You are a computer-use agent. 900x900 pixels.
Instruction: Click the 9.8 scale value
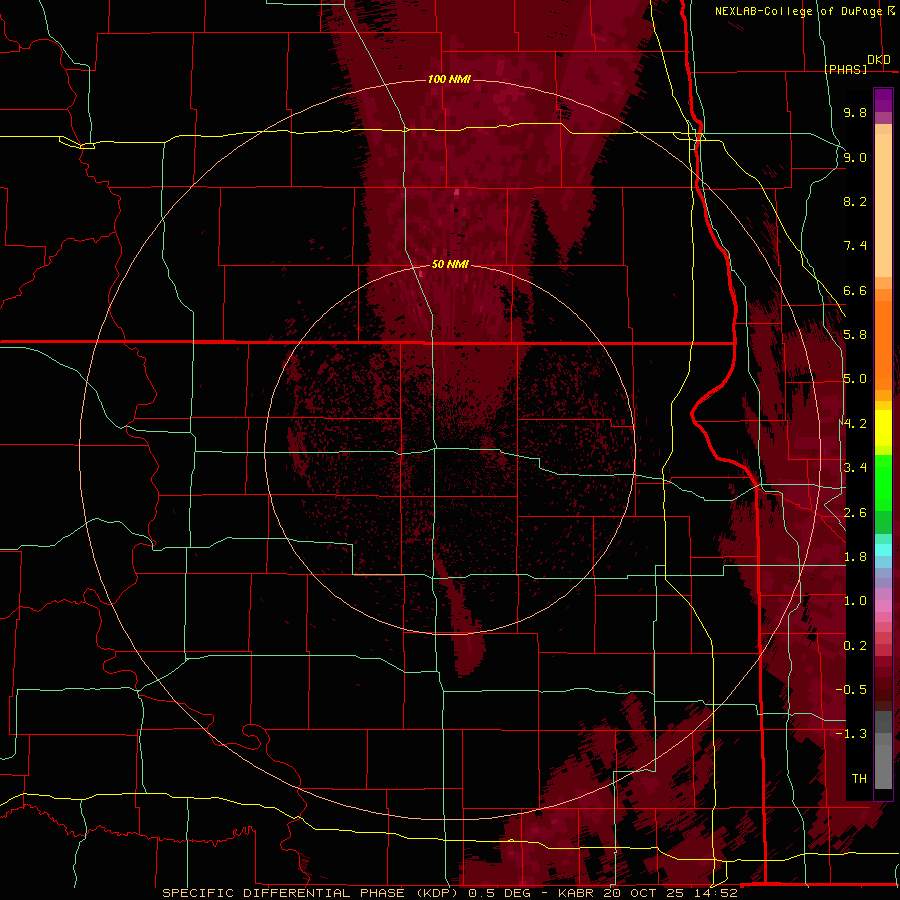pyautogui.click(x=855, y=112)
